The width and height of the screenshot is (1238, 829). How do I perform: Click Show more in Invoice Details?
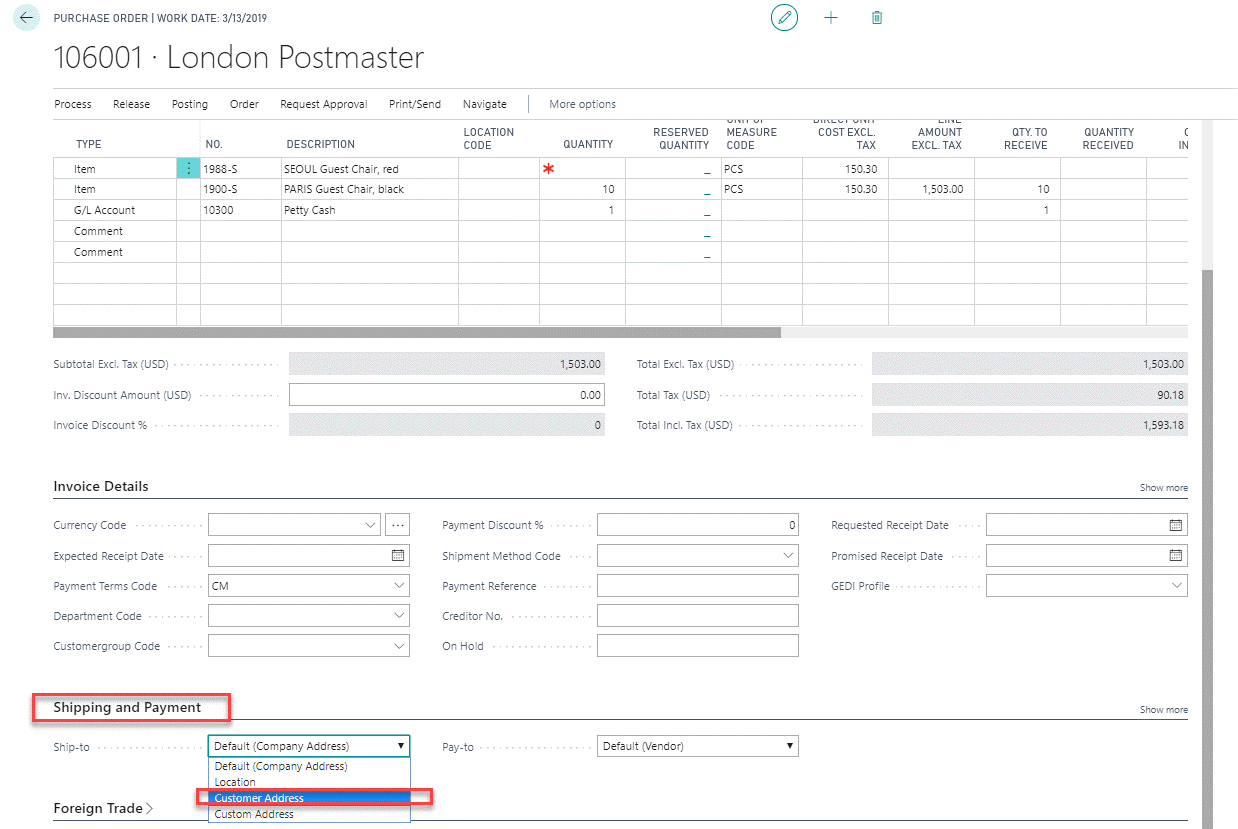pos(1163,488)
